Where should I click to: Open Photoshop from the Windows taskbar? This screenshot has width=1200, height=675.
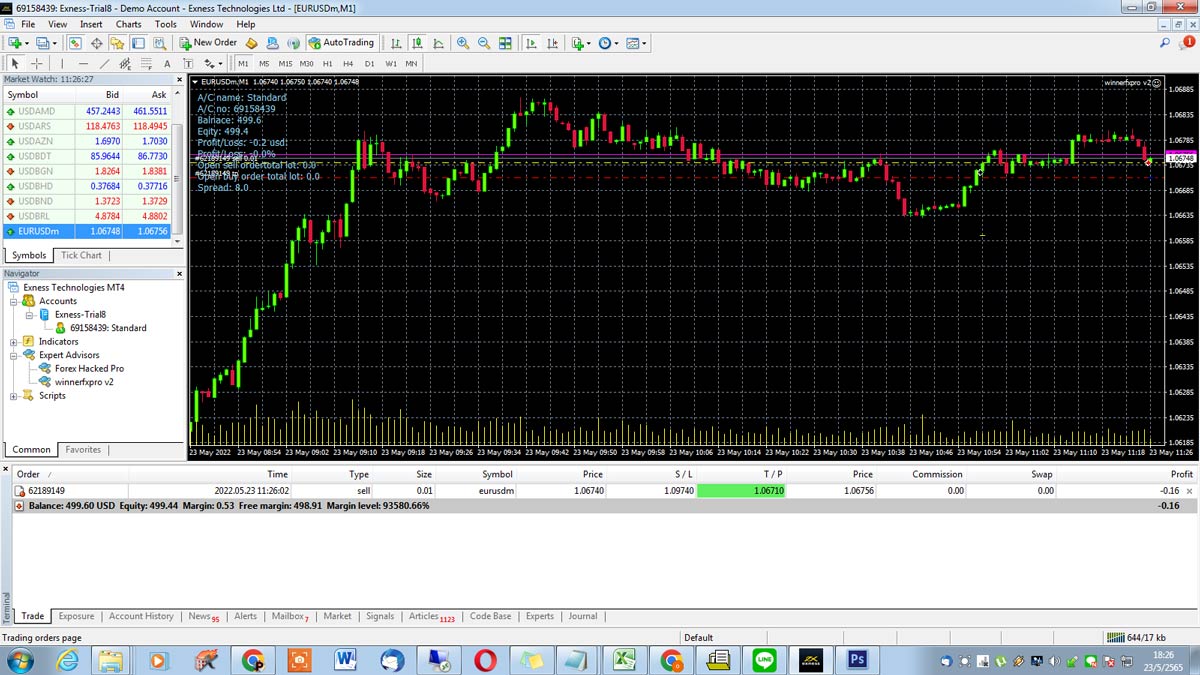(x=857, y=660)
